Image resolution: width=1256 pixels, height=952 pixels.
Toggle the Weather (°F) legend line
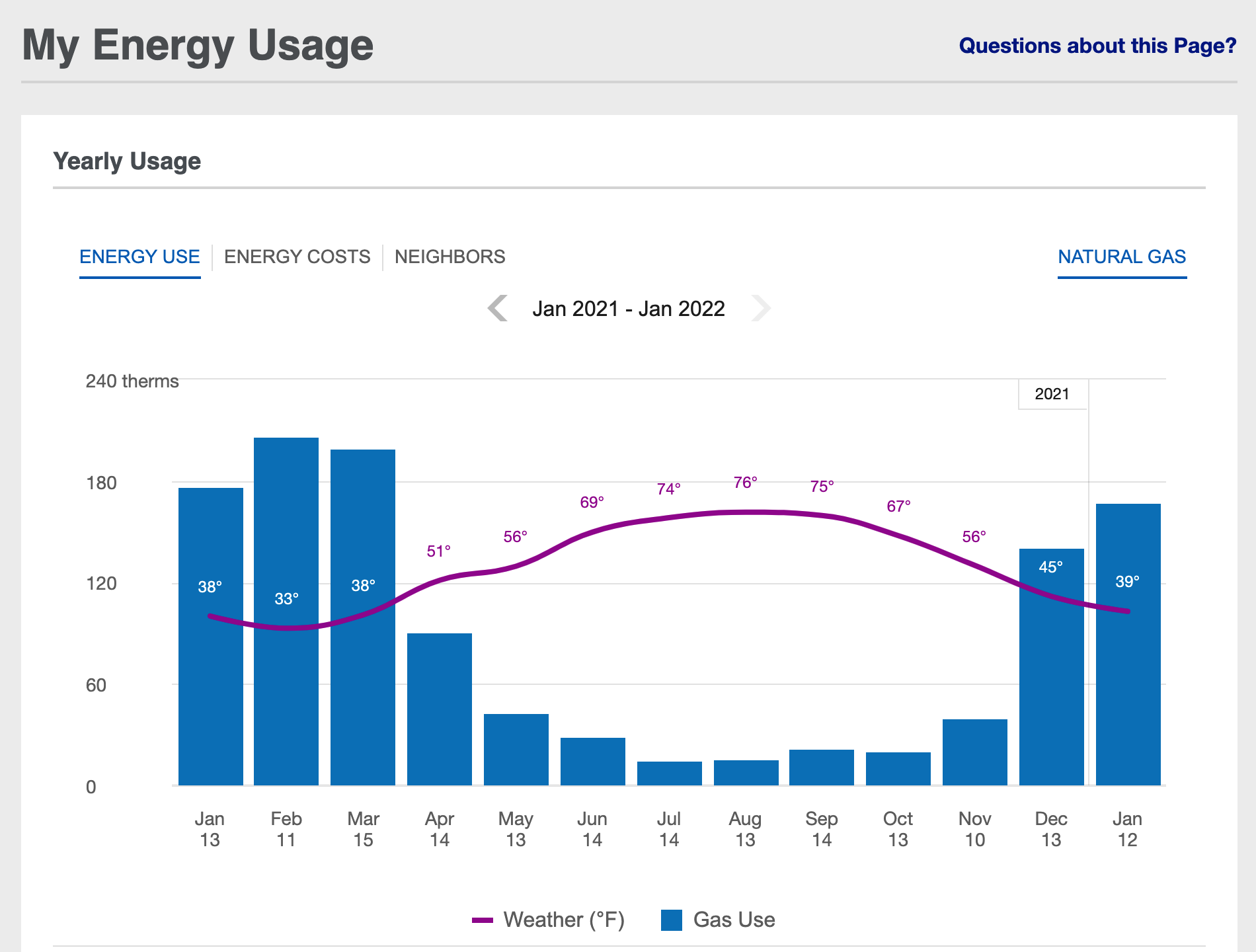click(x=483, y=920)
